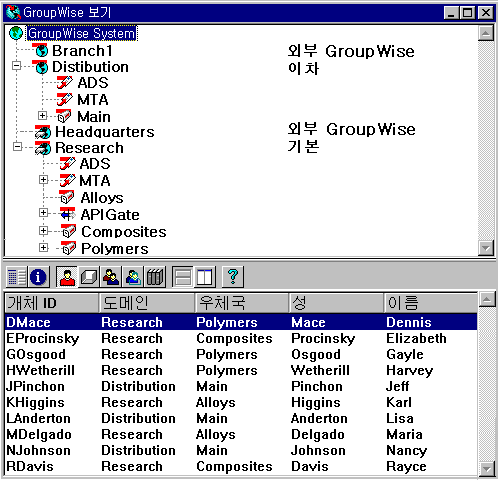Expand the Research MTA node
498x480 pixels.
coord(43,180)
